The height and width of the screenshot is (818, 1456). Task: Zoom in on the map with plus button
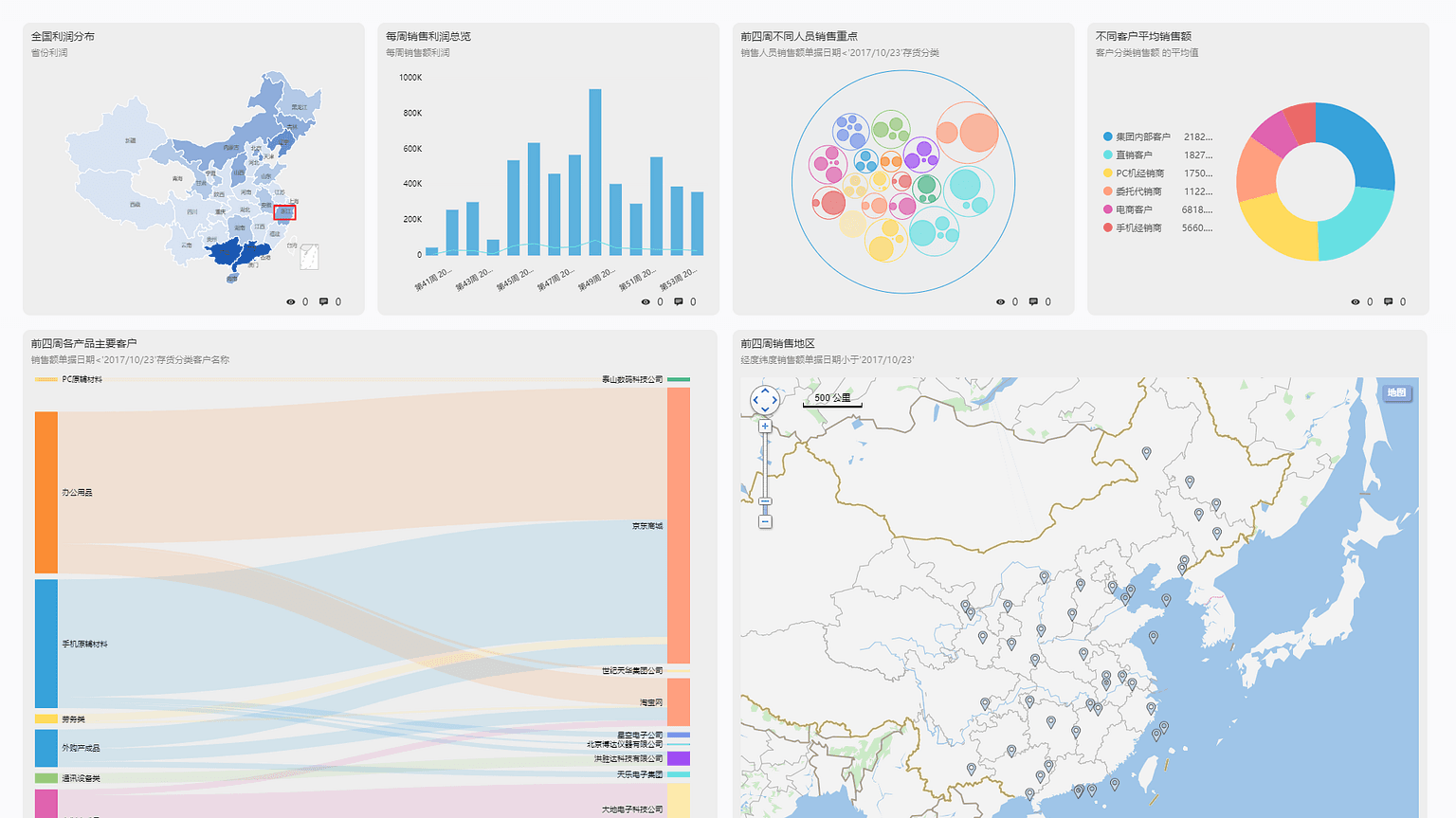765,427
